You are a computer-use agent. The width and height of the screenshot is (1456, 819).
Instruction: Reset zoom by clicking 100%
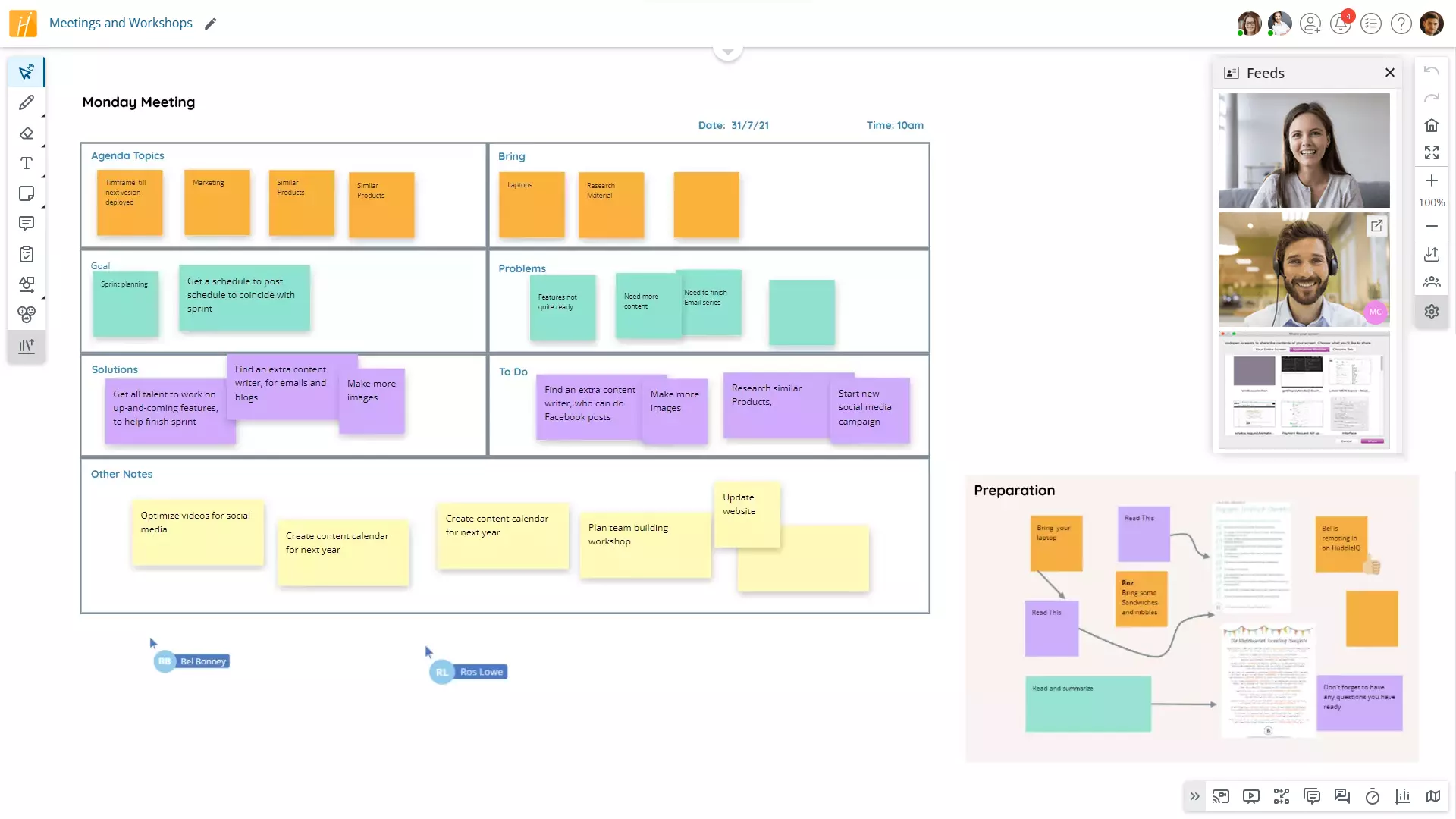1432,202
